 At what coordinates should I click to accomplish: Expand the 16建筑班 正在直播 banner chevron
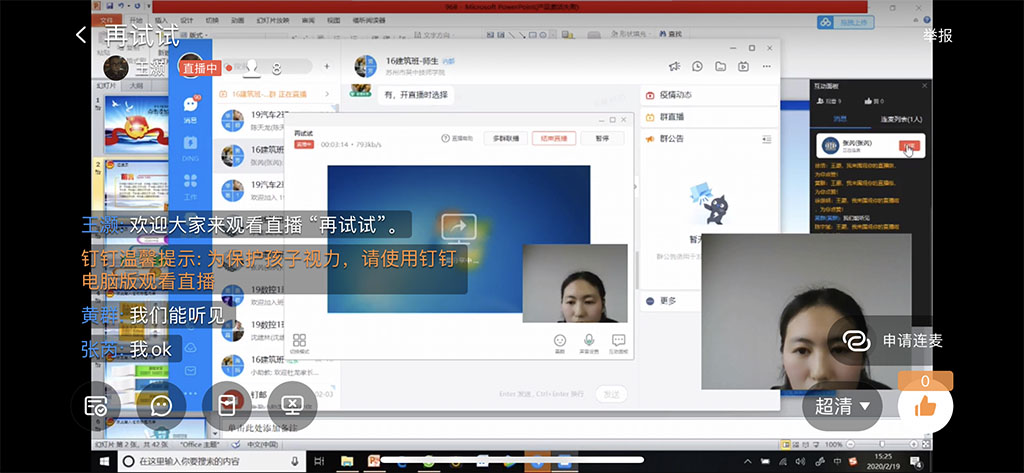pyautogui.click(x=327, y=94)
